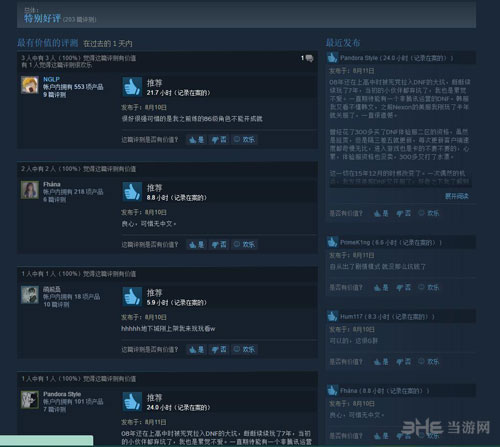Click 推荐 label on the 8.8 hour review
This screenshot has width=500, height=447.
click(155, 188)
